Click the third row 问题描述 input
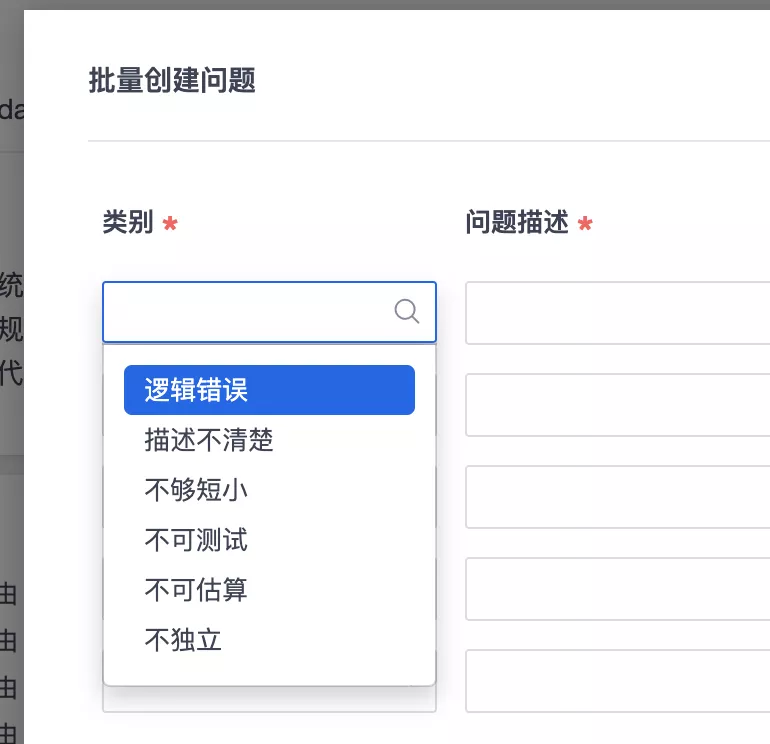Viewport: 770px width, 744px height. (618, 497)
